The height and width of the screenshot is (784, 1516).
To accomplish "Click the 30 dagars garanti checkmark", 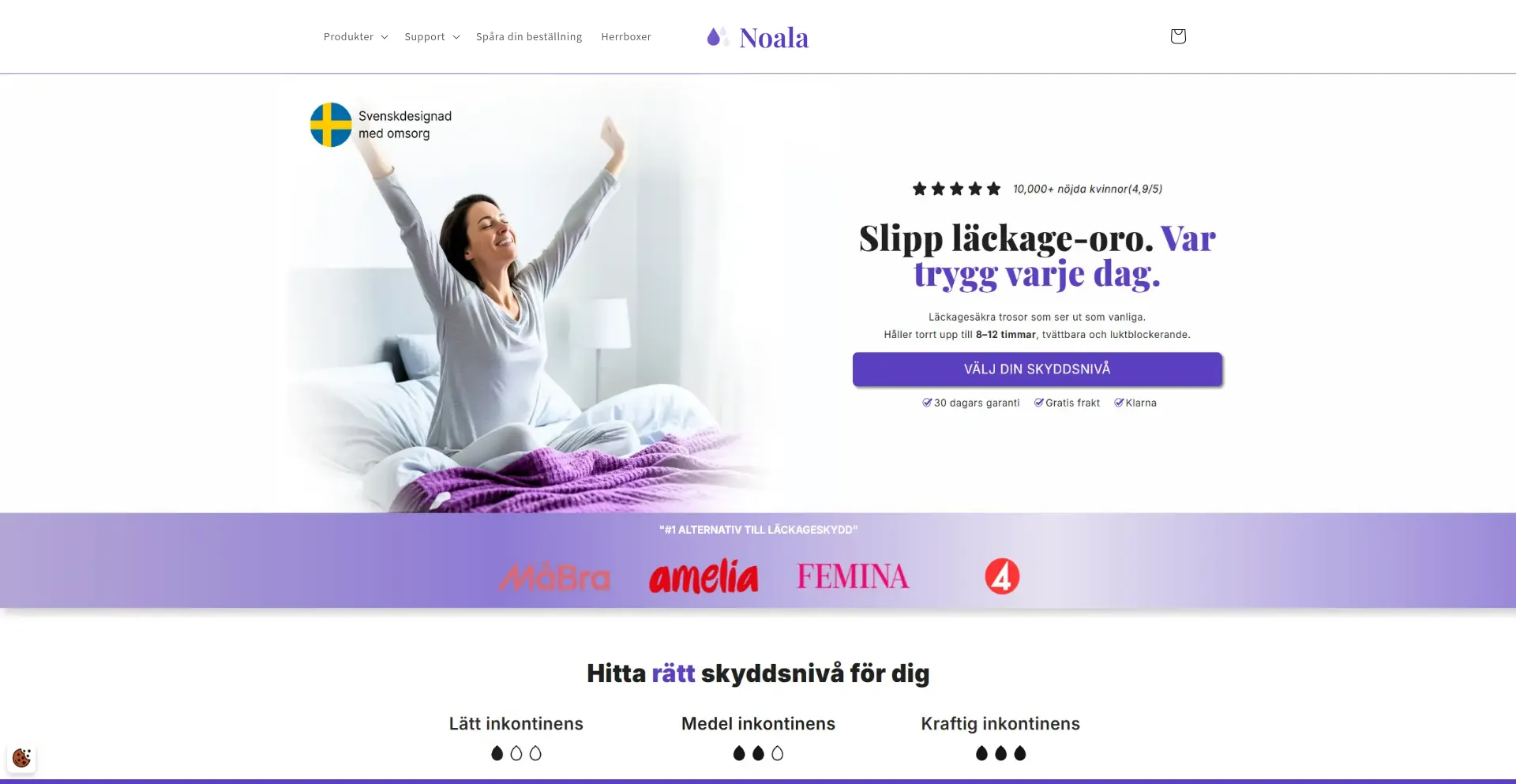I will (927, 403).
